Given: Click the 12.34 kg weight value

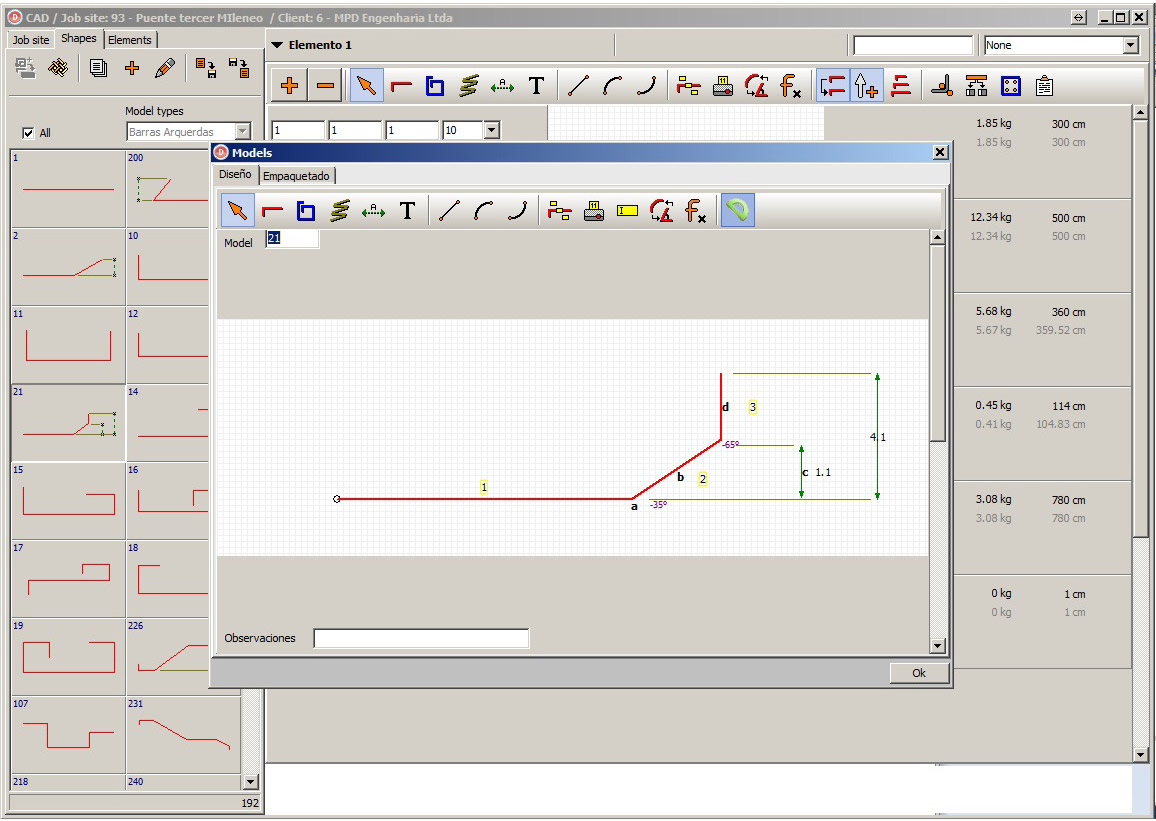Looking at the screenshot, I should tap(990, 217).
